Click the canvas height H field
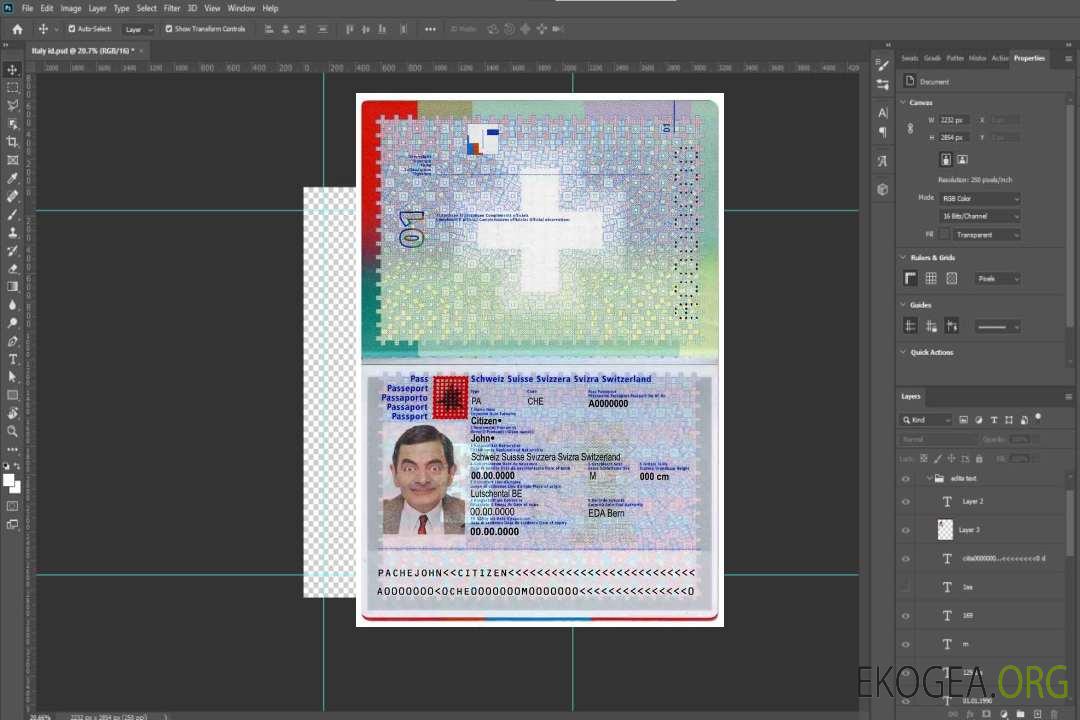Viewport: 1080px width, 720px height. [955, 138]
